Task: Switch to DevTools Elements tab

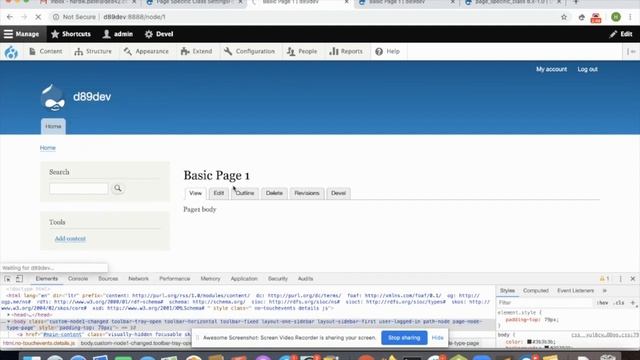Action: pos(47,279)
